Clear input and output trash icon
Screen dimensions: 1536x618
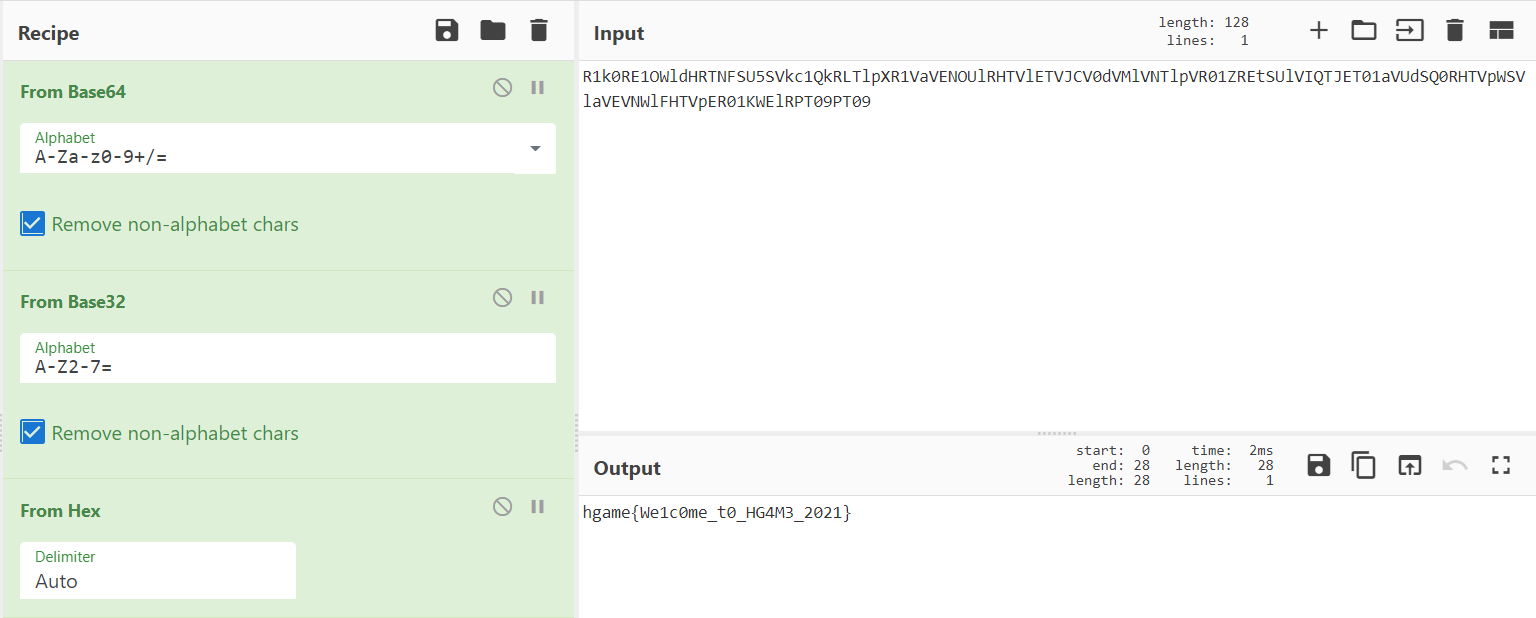point(1455,31)
